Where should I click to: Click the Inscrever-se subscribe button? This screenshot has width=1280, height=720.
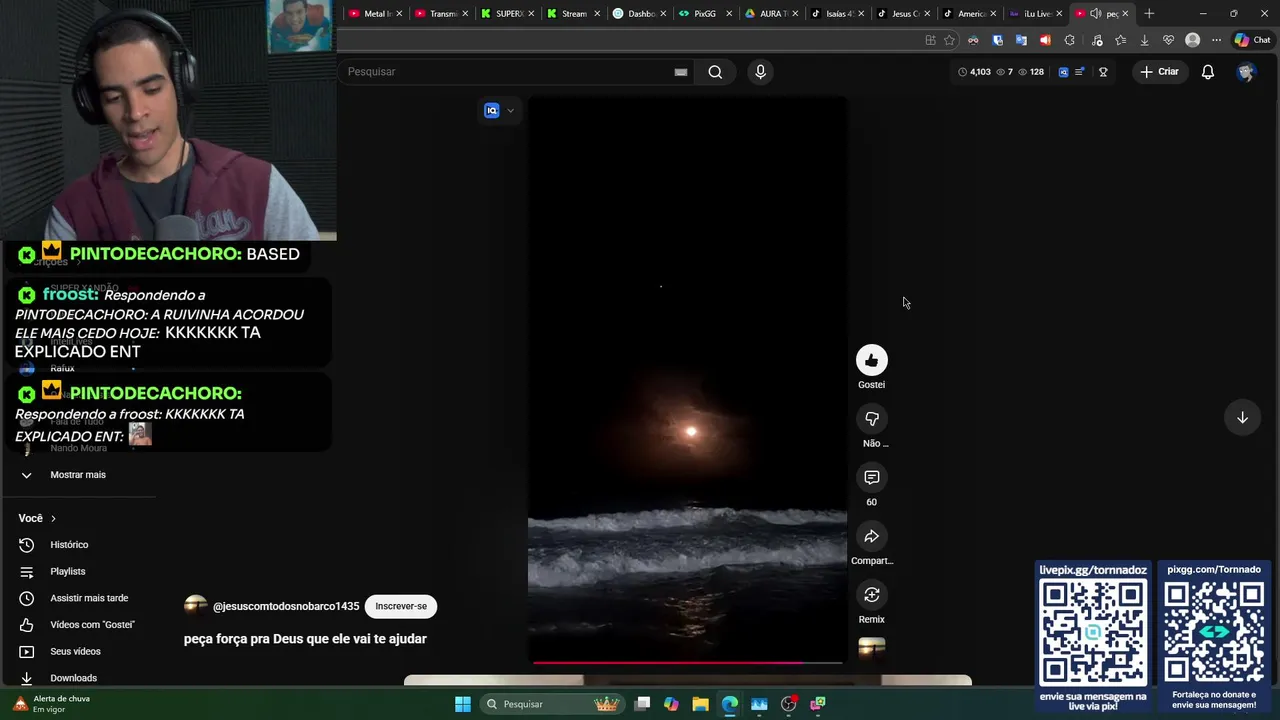pos(401,606)
